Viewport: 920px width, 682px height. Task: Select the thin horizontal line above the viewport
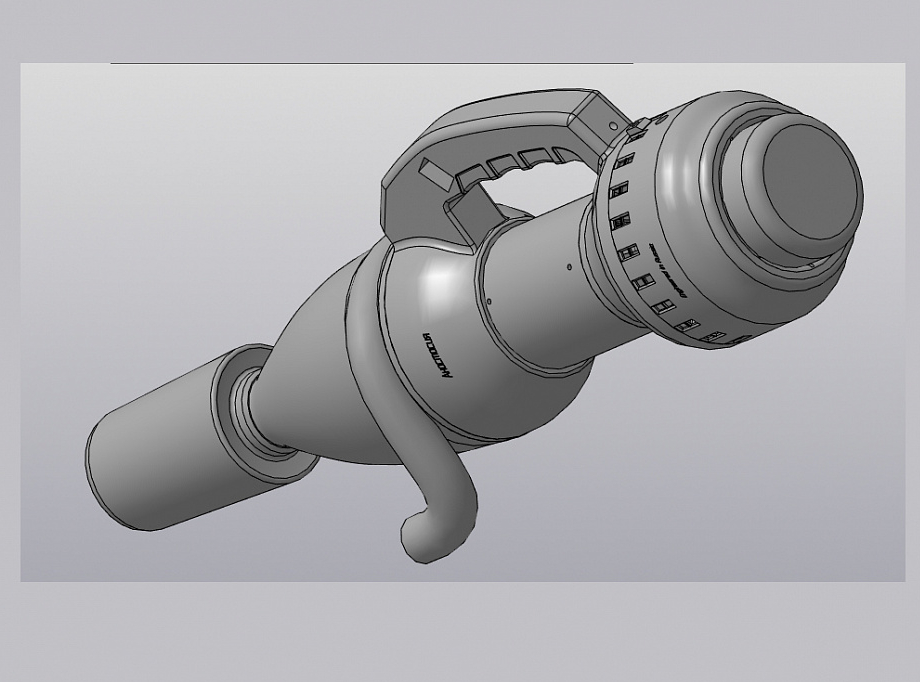pyautogui.click(x=372, y=63)
